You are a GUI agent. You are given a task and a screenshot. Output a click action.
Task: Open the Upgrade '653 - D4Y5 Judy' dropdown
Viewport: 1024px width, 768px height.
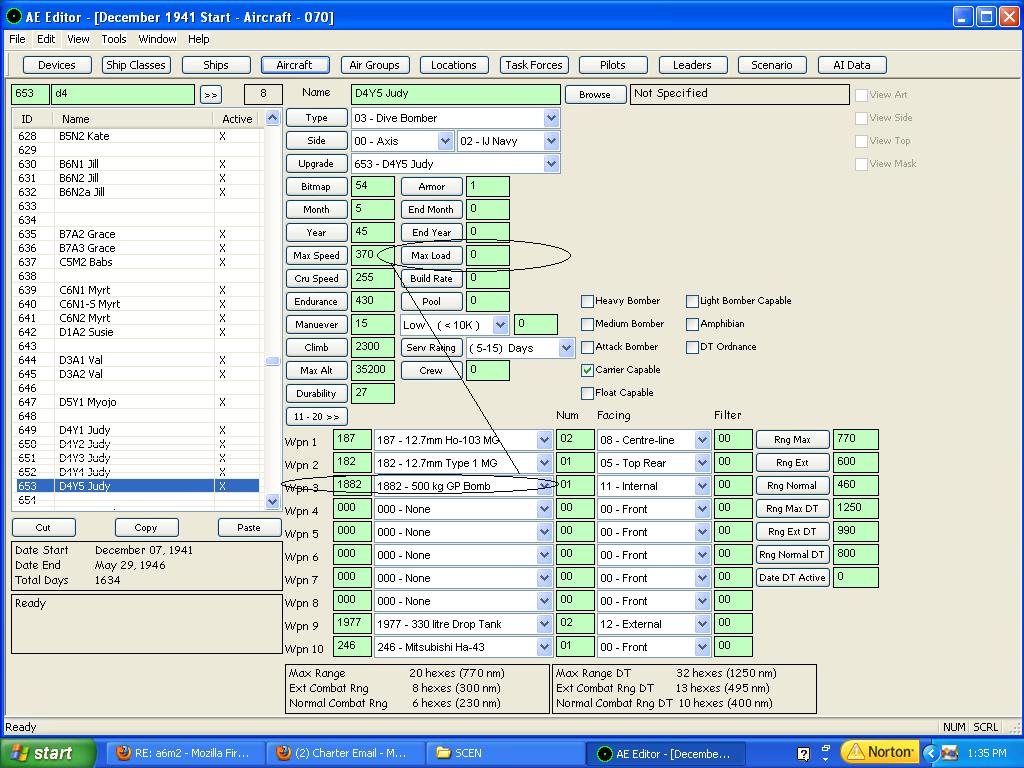coord(551,164)
